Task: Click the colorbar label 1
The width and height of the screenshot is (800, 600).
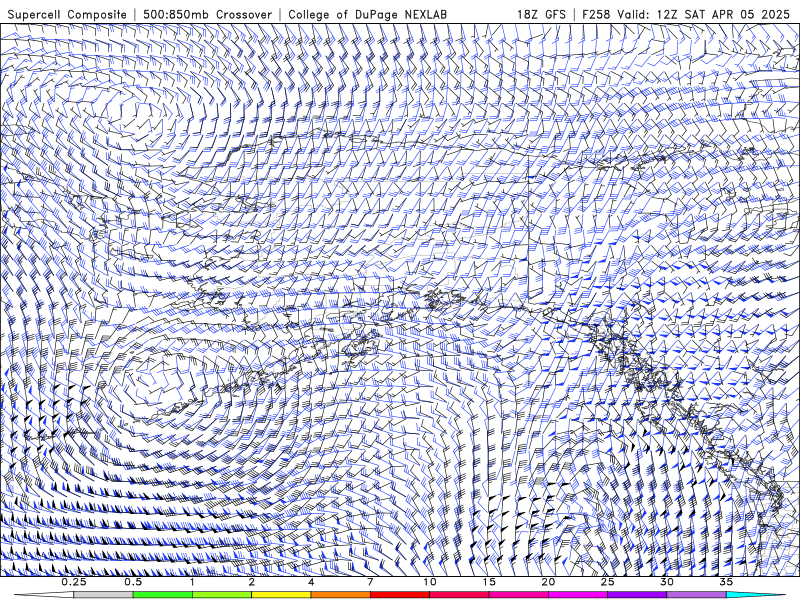Action: point(192,582)
